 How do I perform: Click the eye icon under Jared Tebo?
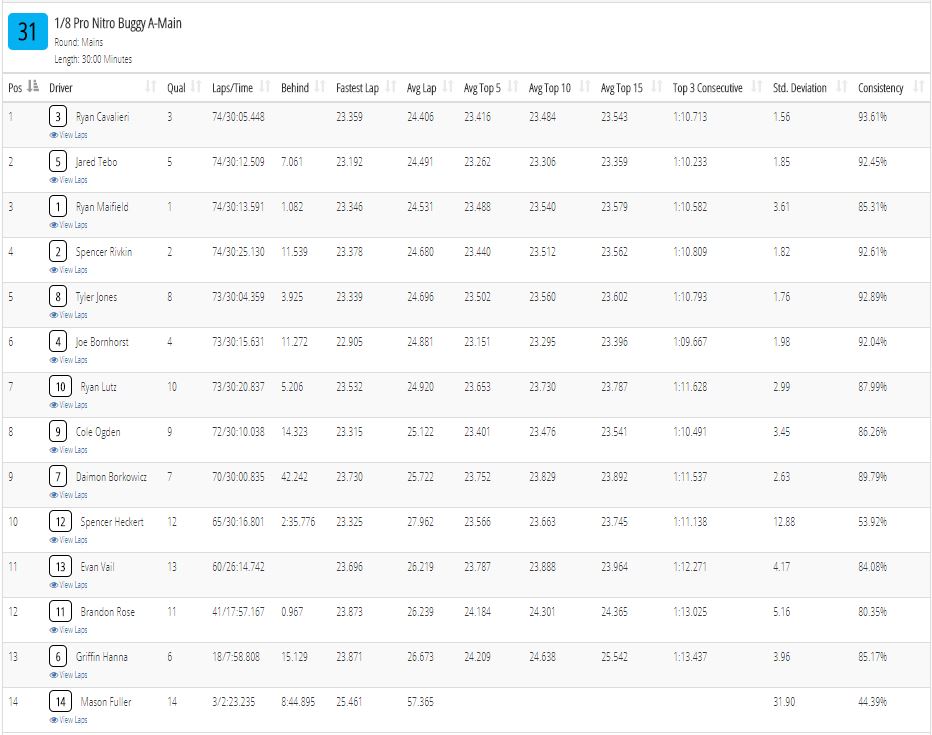(53, 180)
